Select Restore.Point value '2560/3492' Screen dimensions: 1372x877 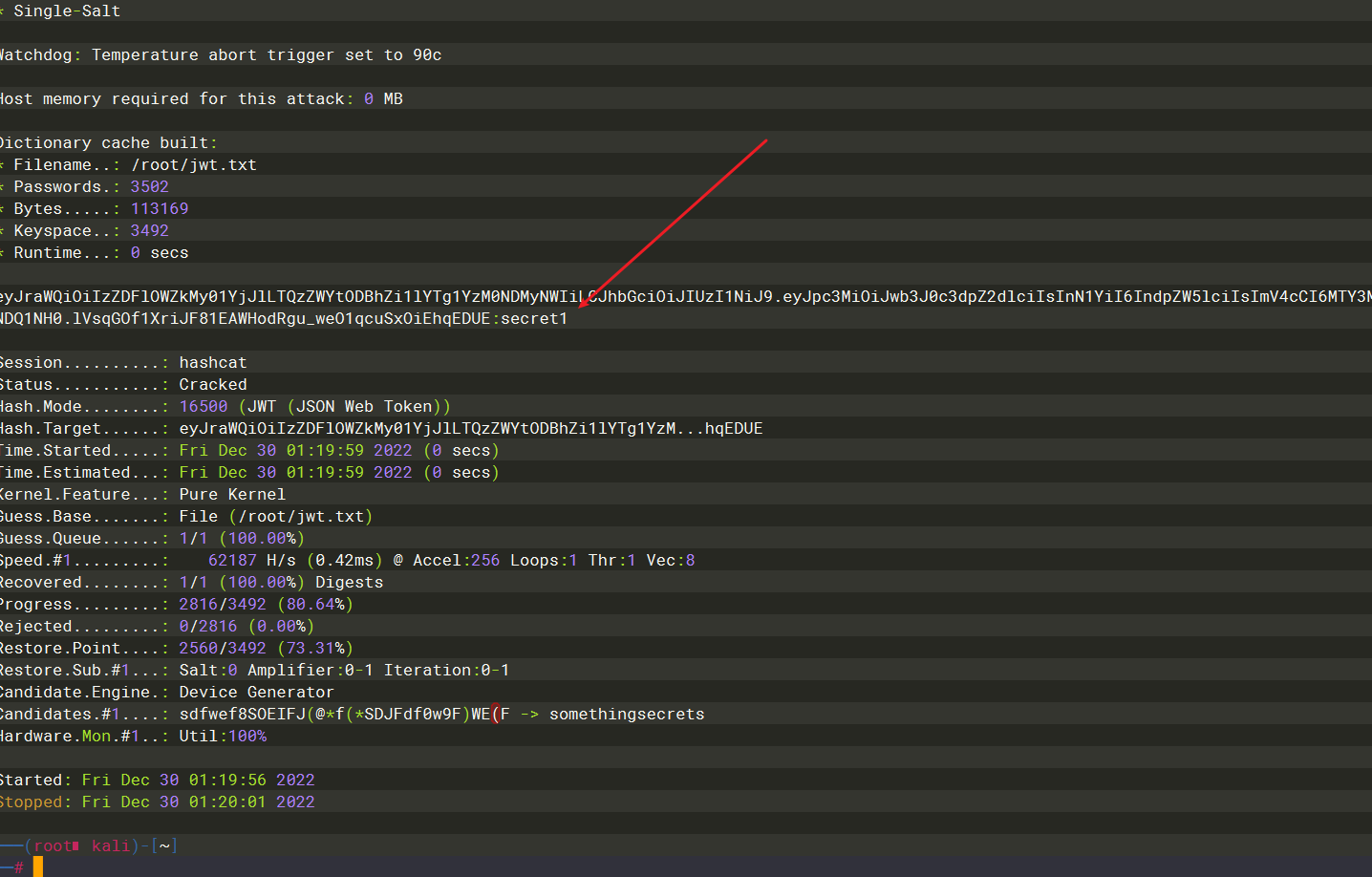tap(223, 649)
